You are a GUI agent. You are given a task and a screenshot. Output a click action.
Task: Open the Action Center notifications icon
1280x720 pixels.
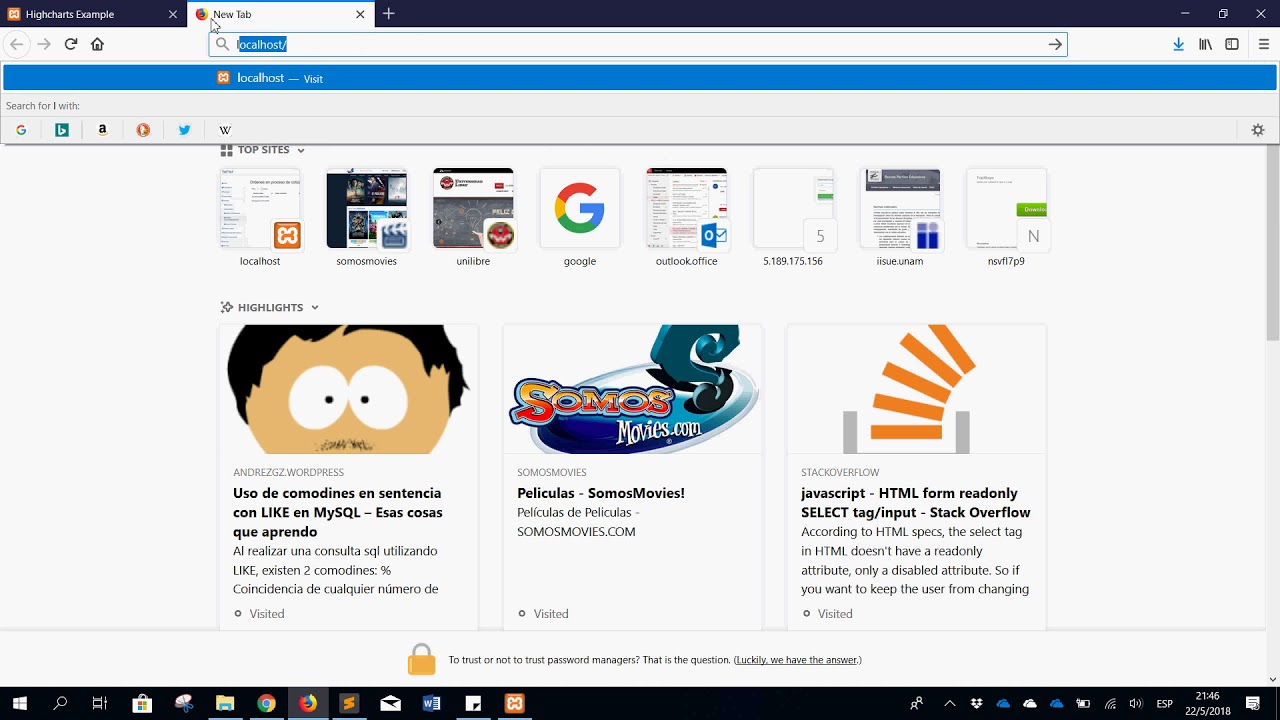[1253, 703]
